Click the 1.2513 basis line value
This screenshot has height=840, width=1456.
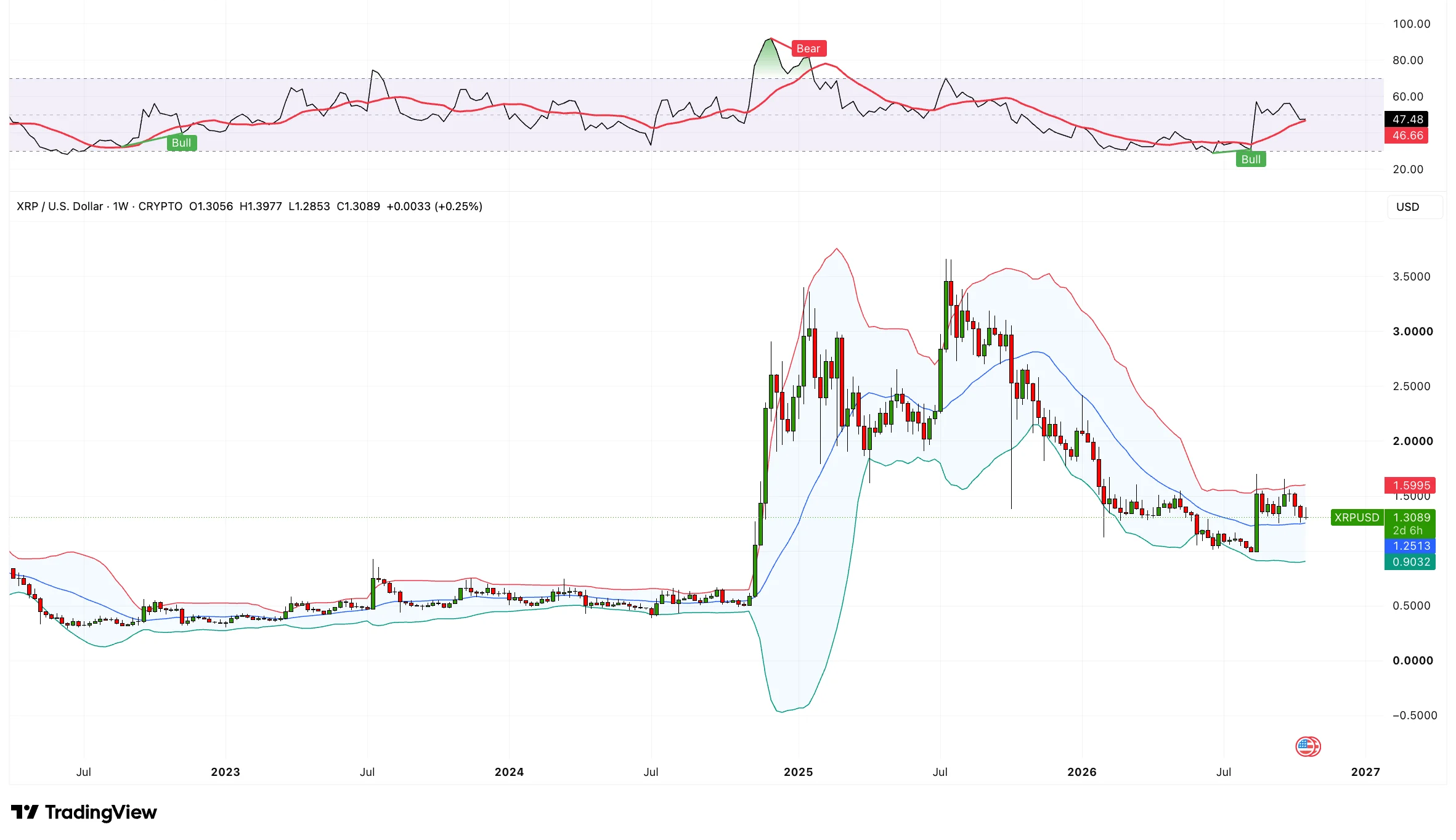tap(1410, 546)
